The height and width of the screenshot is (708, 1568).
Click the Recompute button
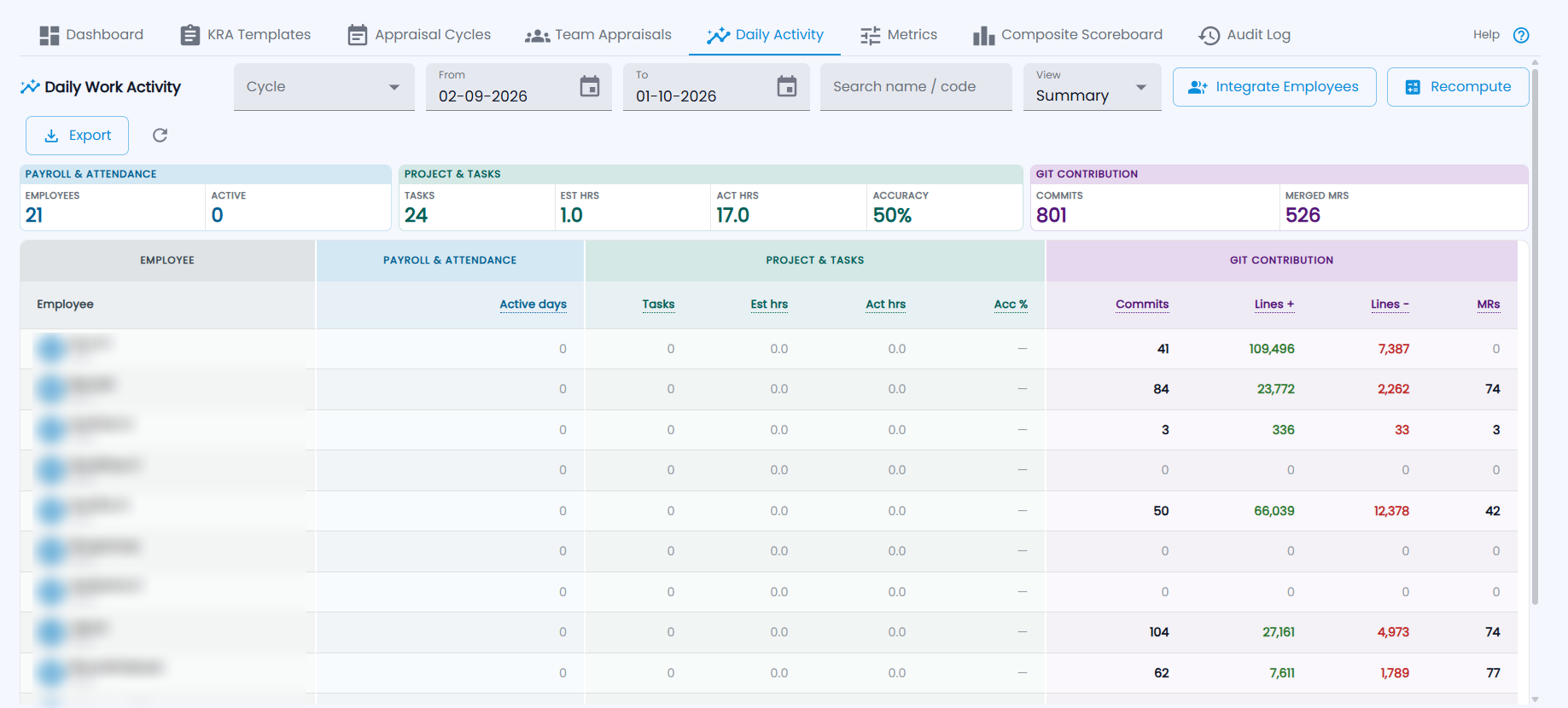[x=1458, y=87]
